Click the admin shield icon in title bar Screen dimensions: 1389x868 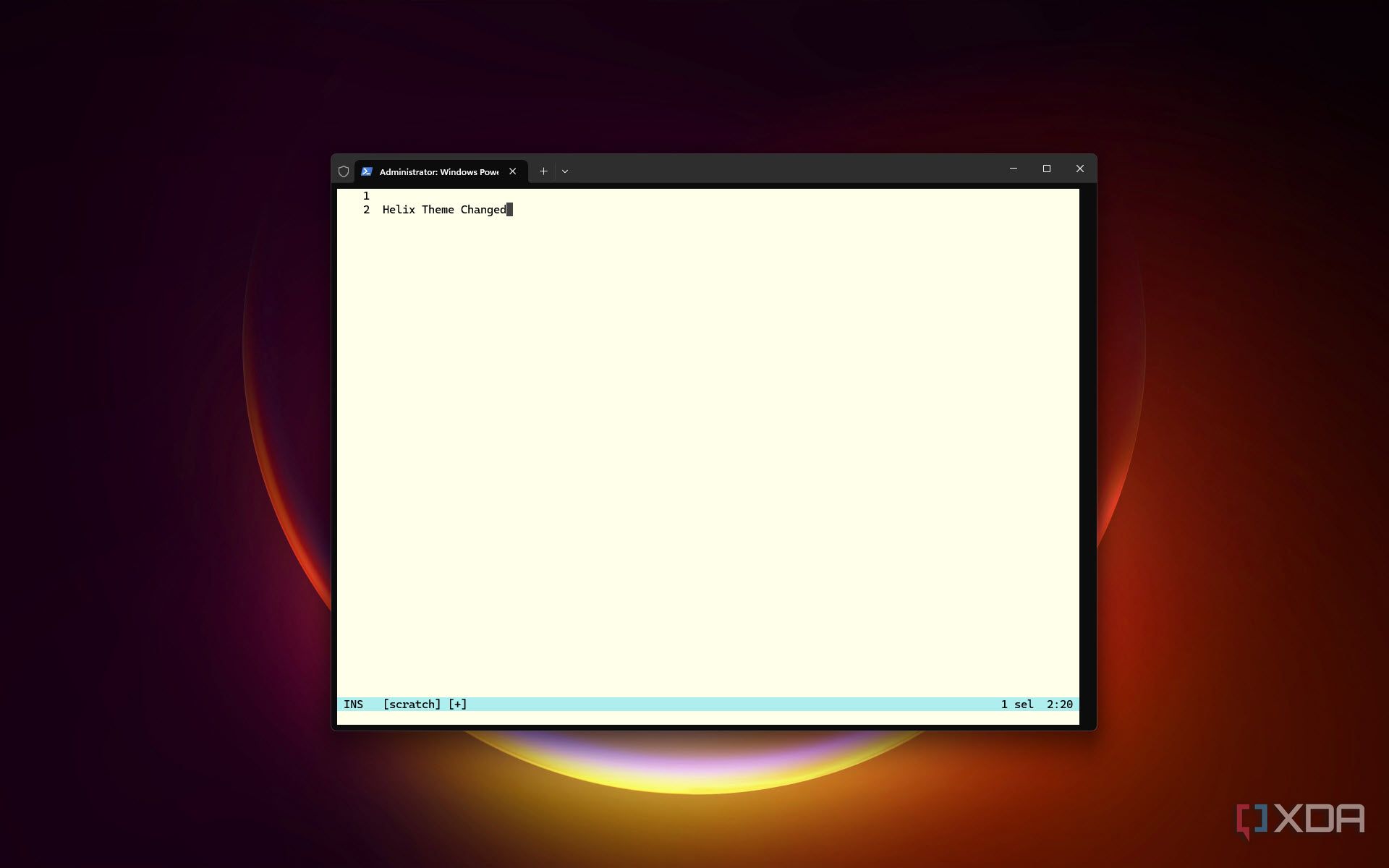pyautogui.click(x=344, y=171)
